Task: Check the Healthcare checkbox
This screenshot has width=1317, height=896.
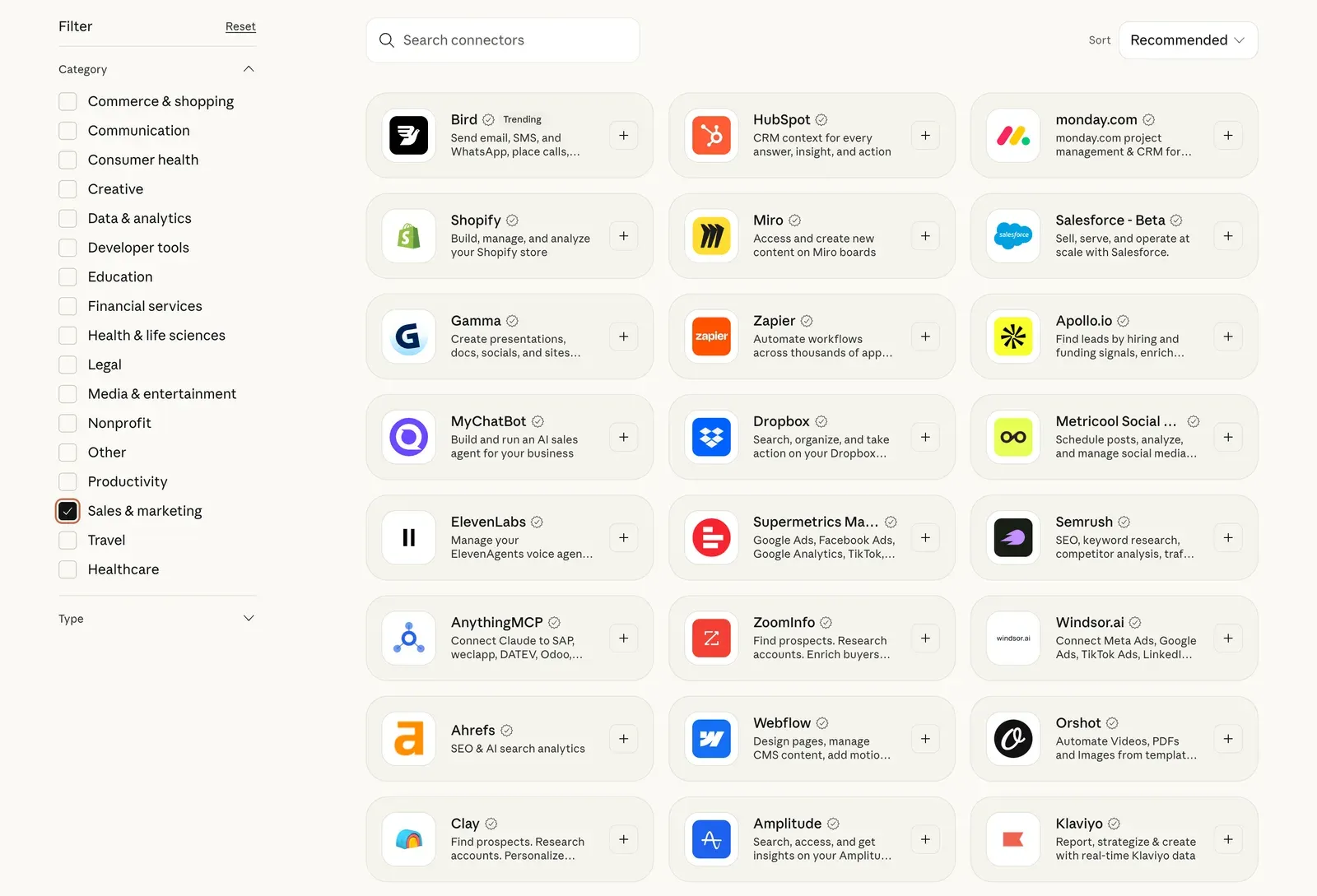Action: (67, 569)
